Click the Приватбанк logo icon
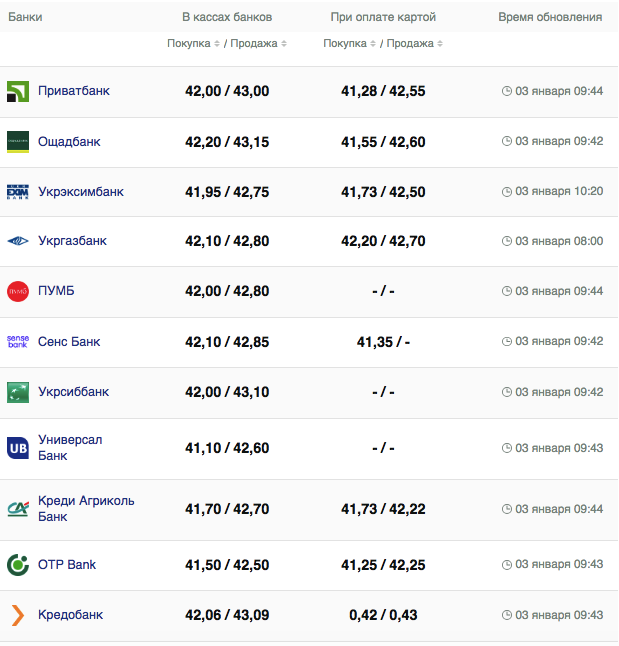The height and width of the screenshot is (646, 619). (18, 92)
